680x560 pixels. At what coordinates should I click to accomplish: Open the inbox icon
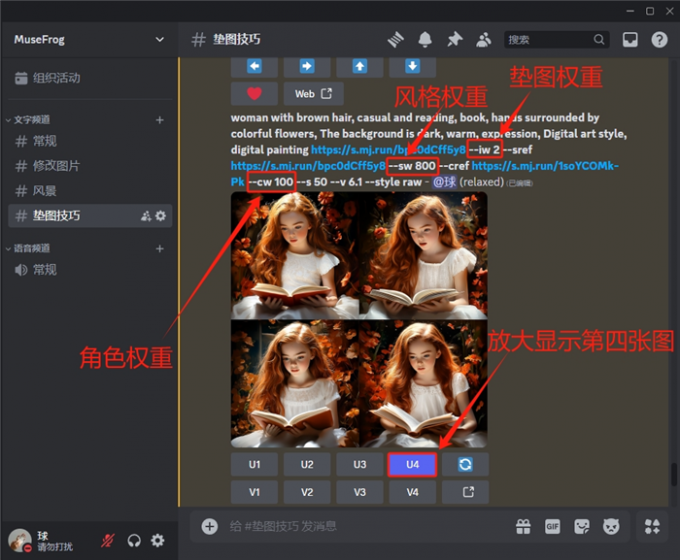630,39
